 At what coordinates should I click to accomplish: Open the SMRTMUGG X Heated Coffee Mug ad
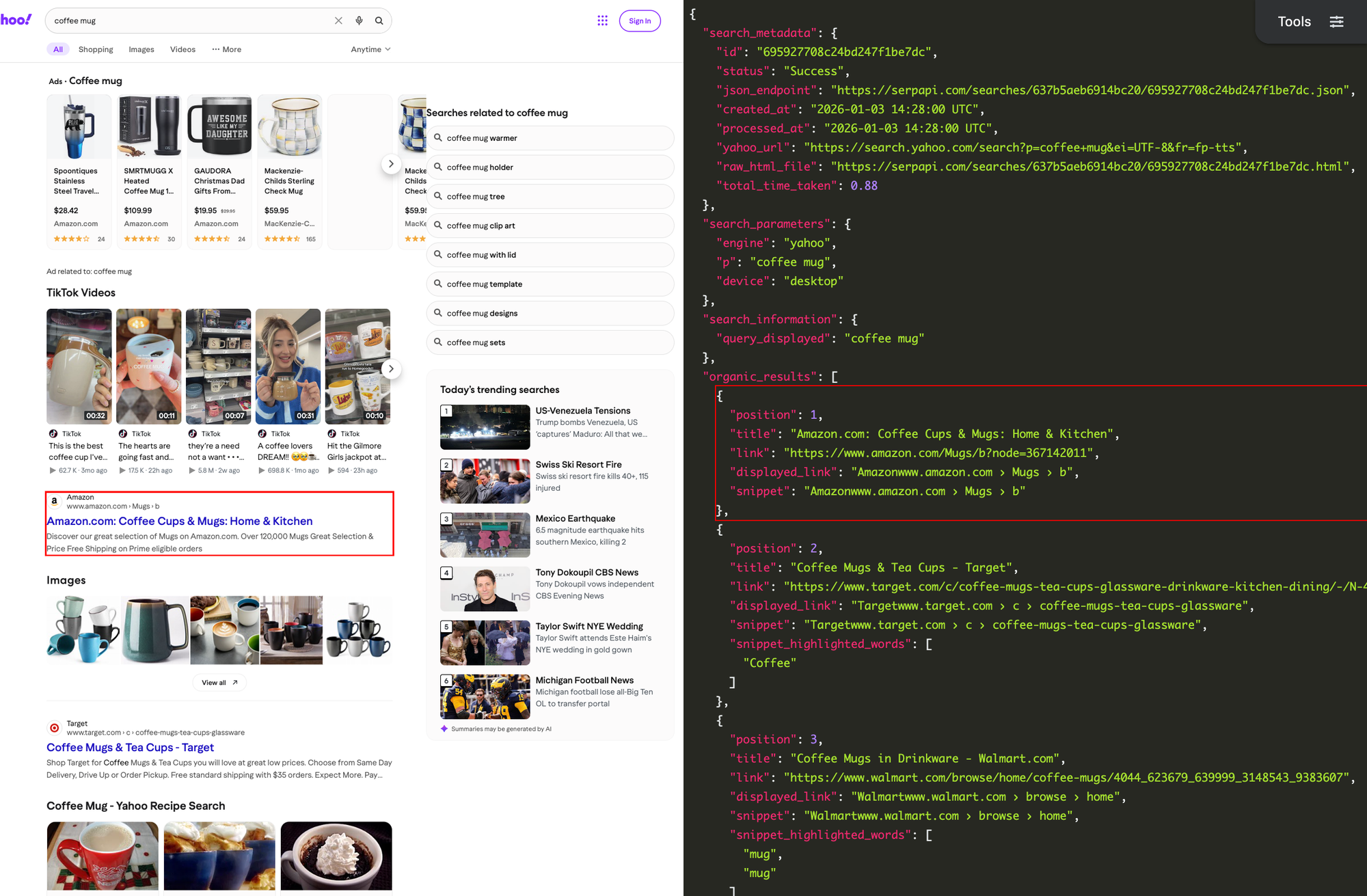click(x=149, y=172)
